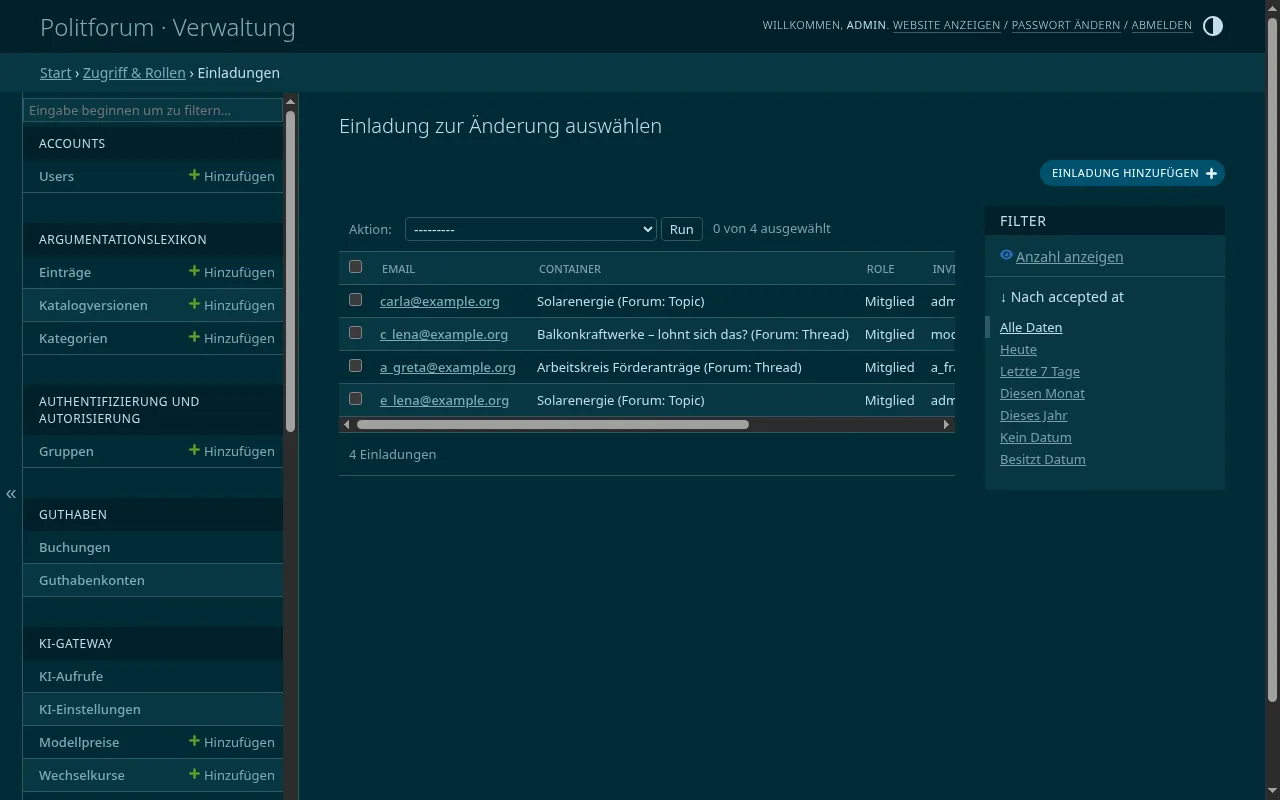Click the eye icon for Anzahl anzeigen
1280x800 pixels.
tap(1006, 256)
